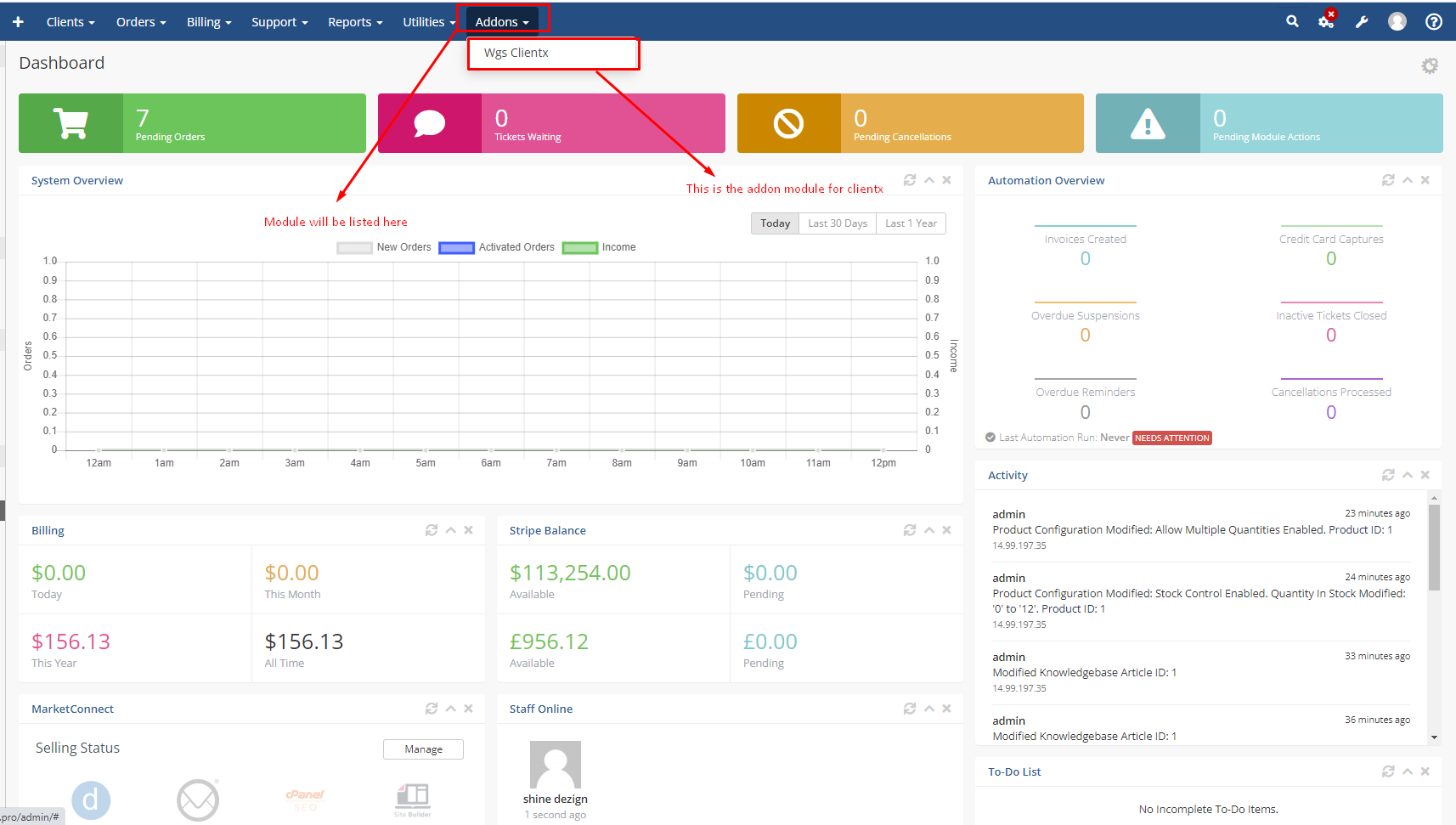
Task: Click the Manage button in MarketConnect
Action: pyautogui.click(x=423, y=749)
